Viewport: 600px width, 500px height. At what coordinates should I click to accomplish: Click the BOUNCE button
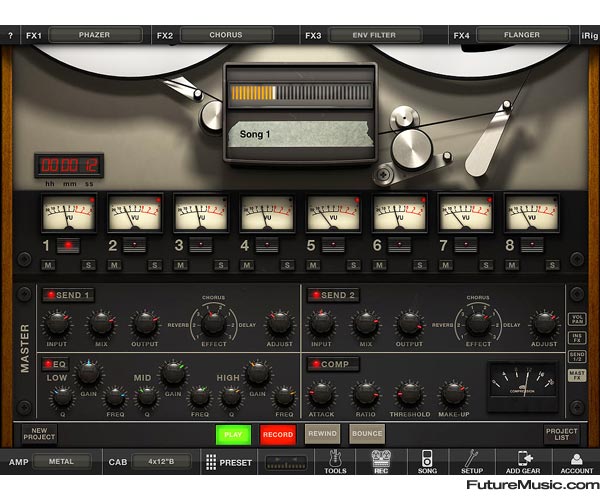[x=367, y=434]
